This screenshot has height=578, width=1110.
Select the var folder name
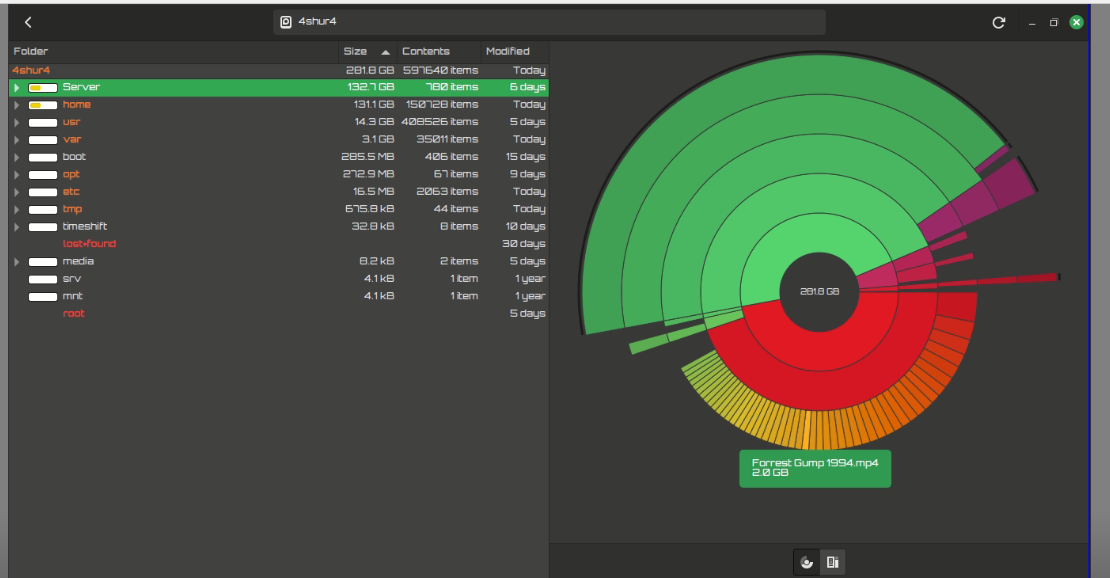pos(71,140)
